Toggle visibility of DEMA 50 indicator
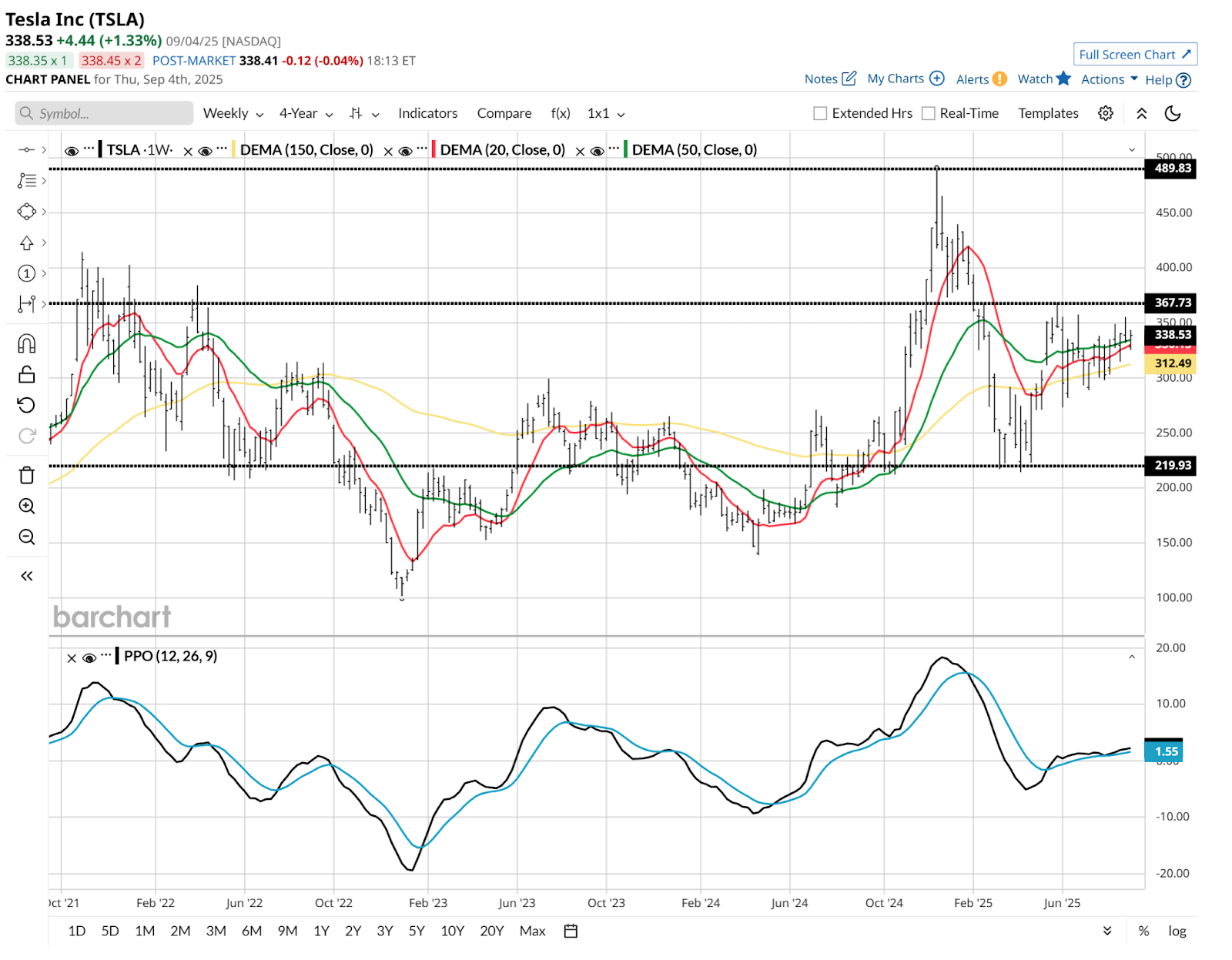Viewport: 1232px width, 960px height. click(597, 151)
